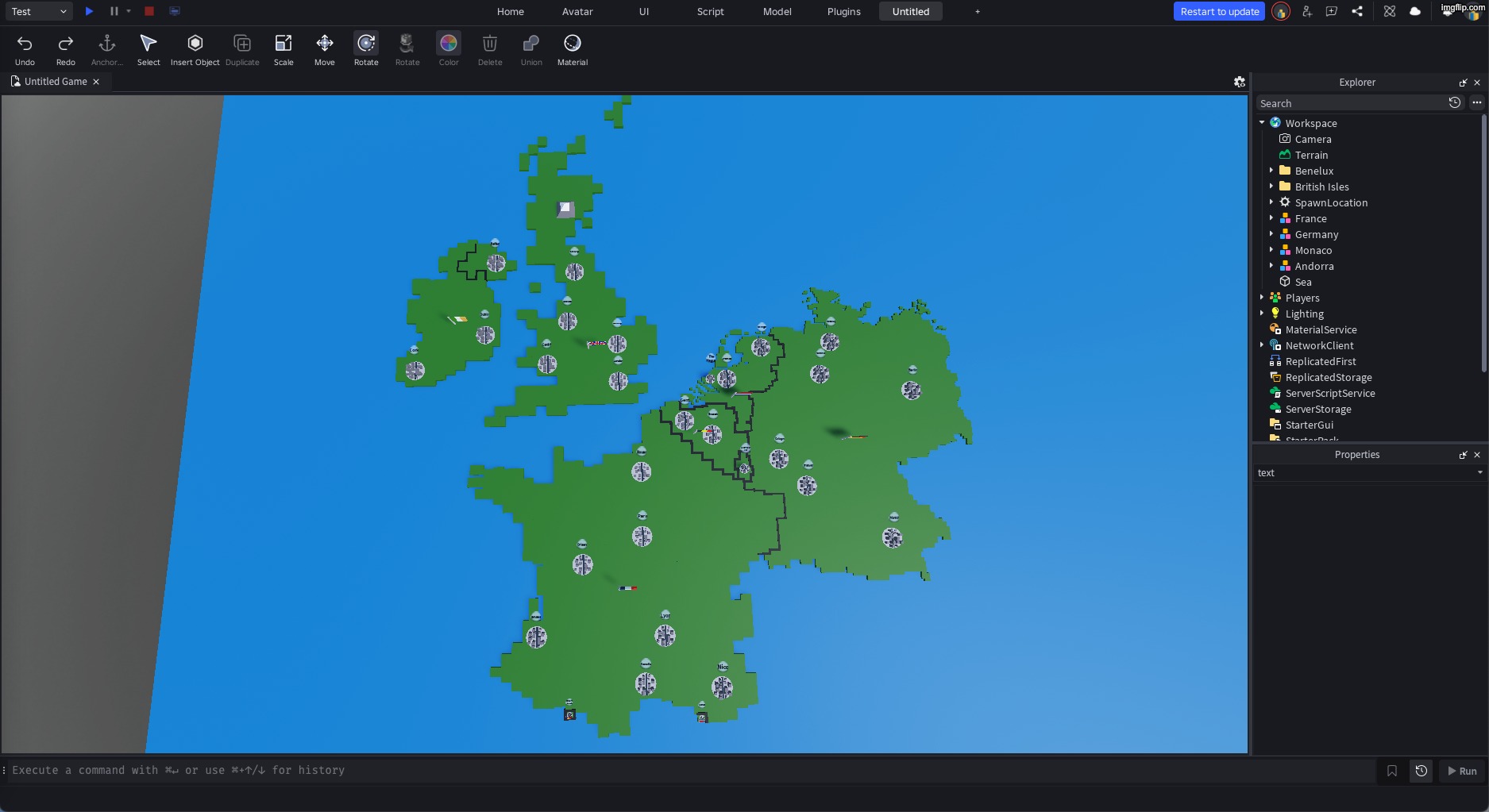This screenshot has width=1489, height=812.
Task: Stop the test with the red square
Action: pos(149,11)
